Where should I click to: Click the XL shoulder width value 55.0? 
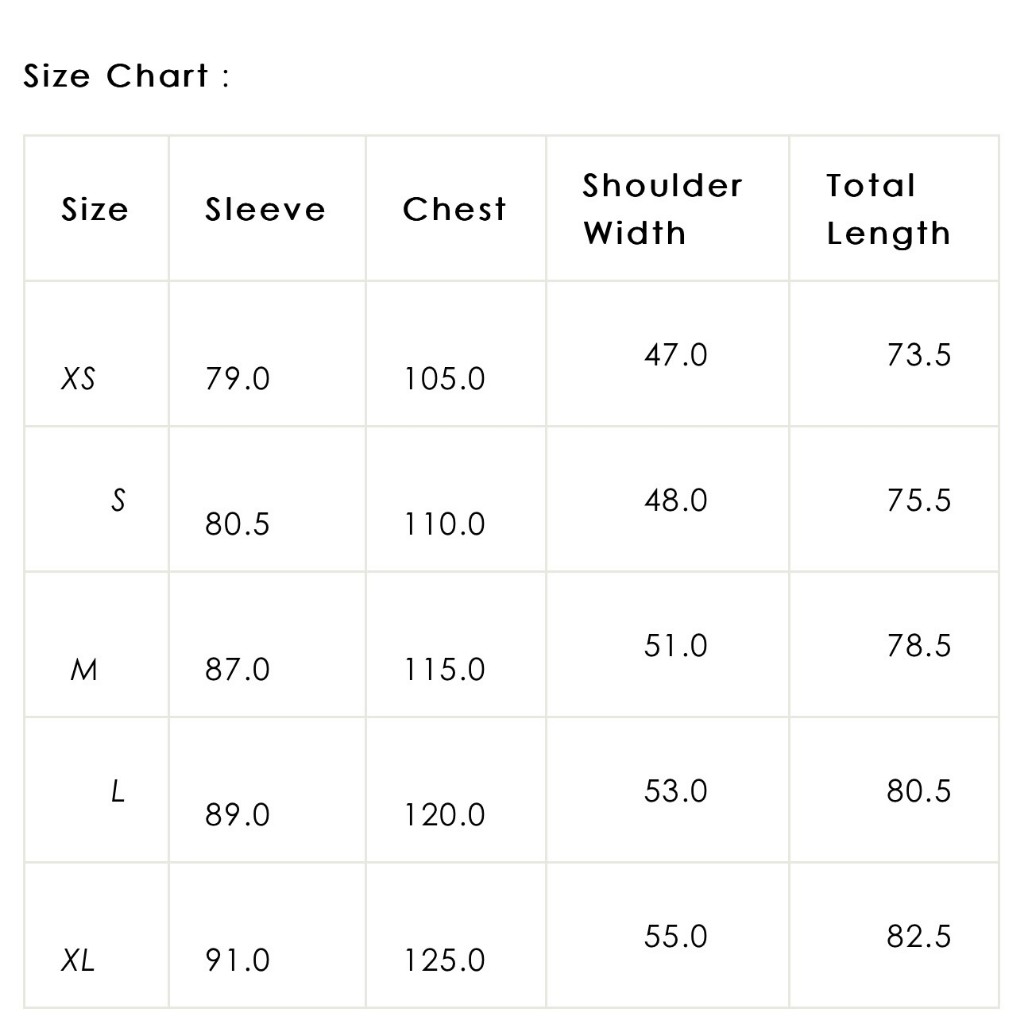point(675,937)
